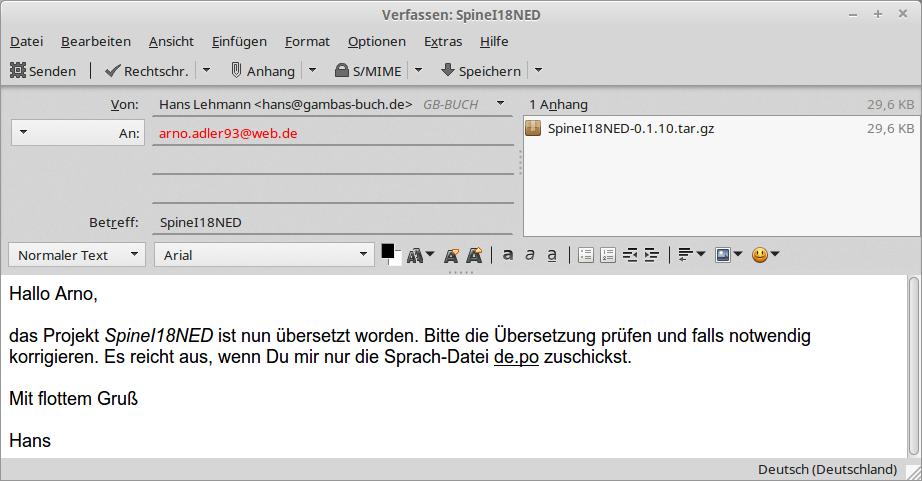Insert a numbered list
The height and width of the screenshot is (481, 922).
[608, 255]
